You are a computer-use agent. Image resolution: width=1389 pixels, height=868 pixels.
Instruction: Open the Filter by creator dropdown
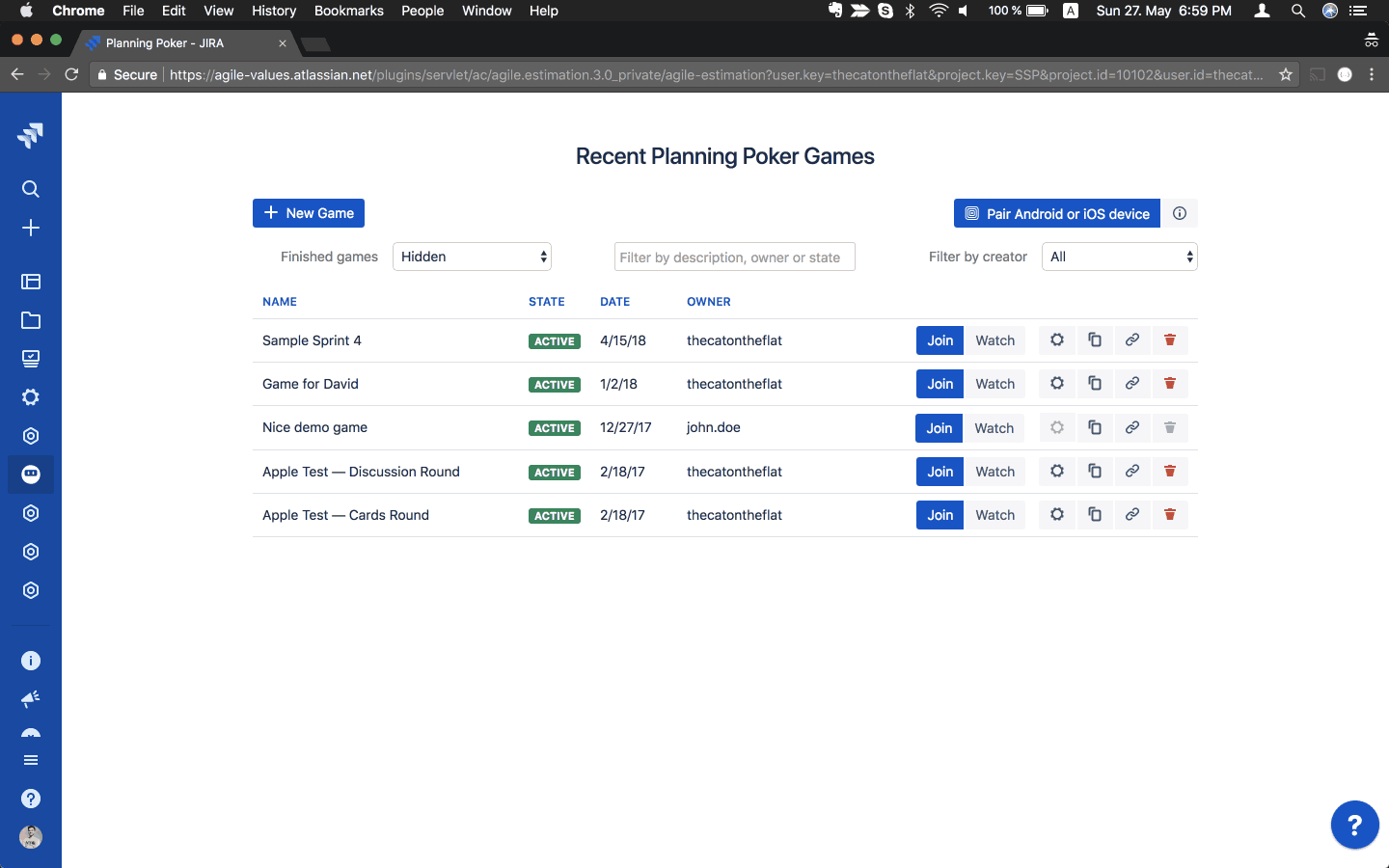[x=1119, y=257]
